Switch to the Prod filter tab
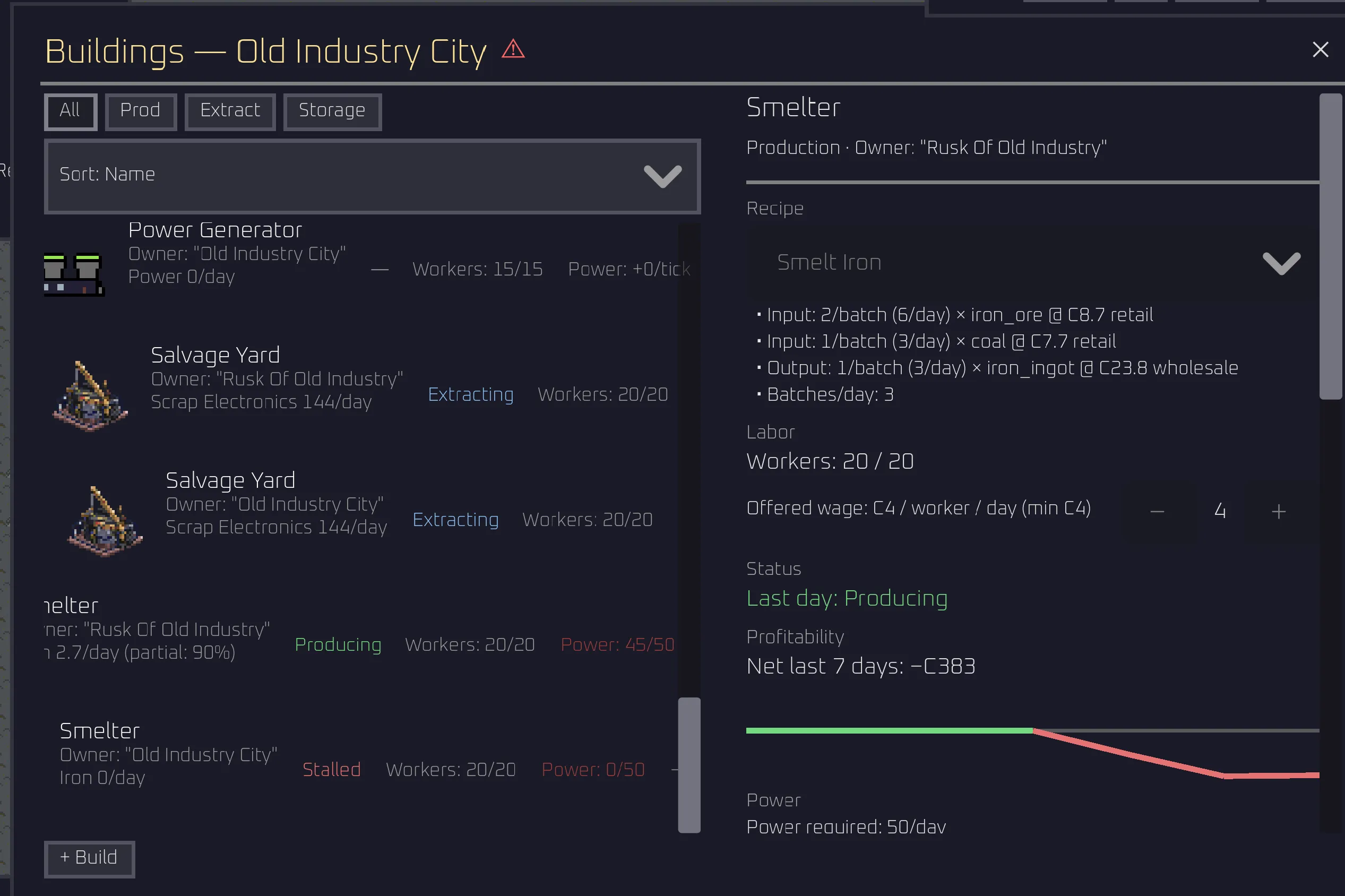The height and width of the screenshot is (896, 1345). (x=141, y=112)
